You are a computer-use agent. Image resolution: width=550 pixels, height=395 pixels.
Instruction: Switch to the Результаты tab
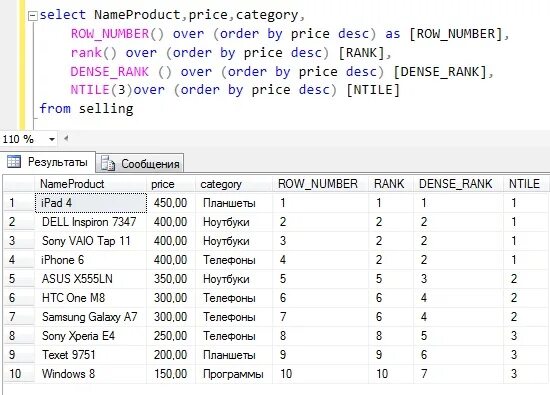[x=48, y=162]
